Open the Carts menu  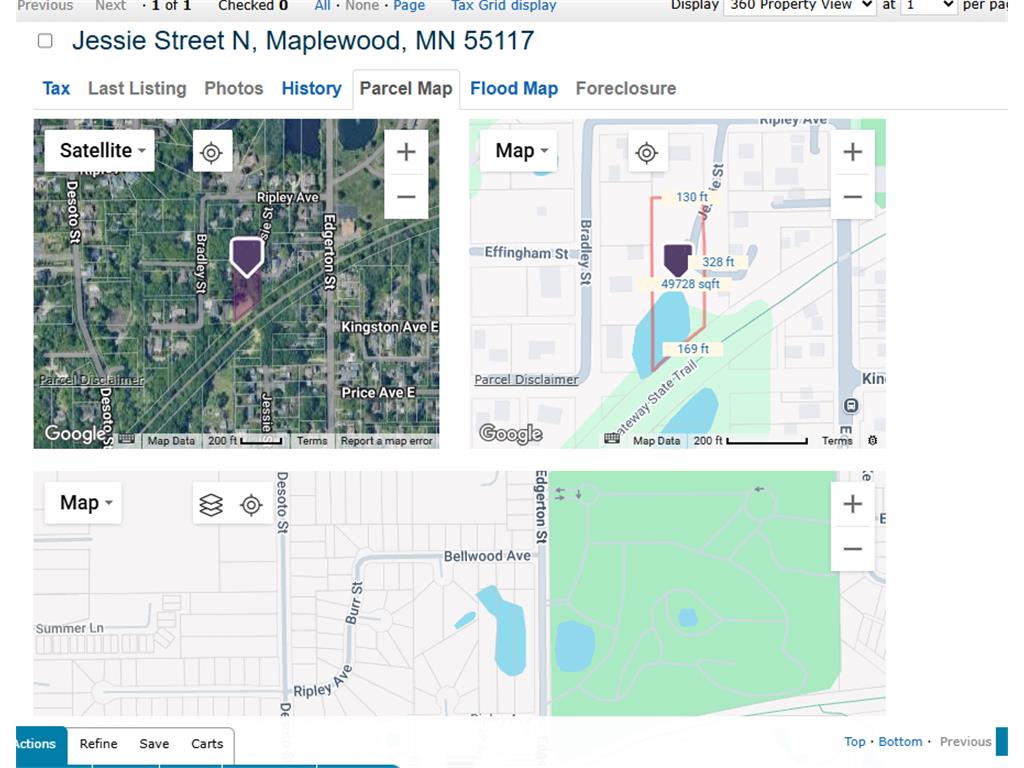coord(207,744)
